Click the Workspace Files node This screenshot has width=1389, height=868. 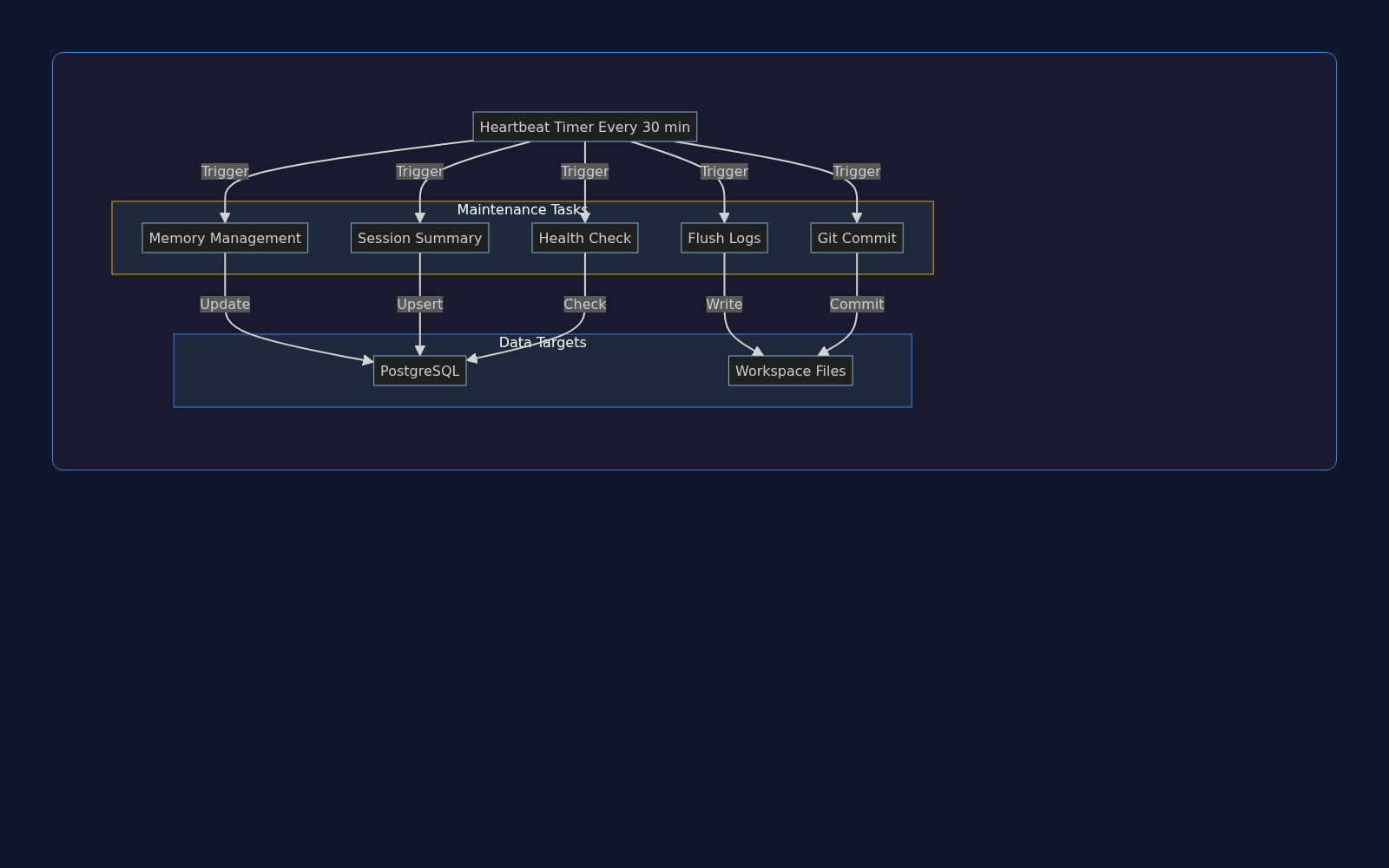click(x=790, y=371)
